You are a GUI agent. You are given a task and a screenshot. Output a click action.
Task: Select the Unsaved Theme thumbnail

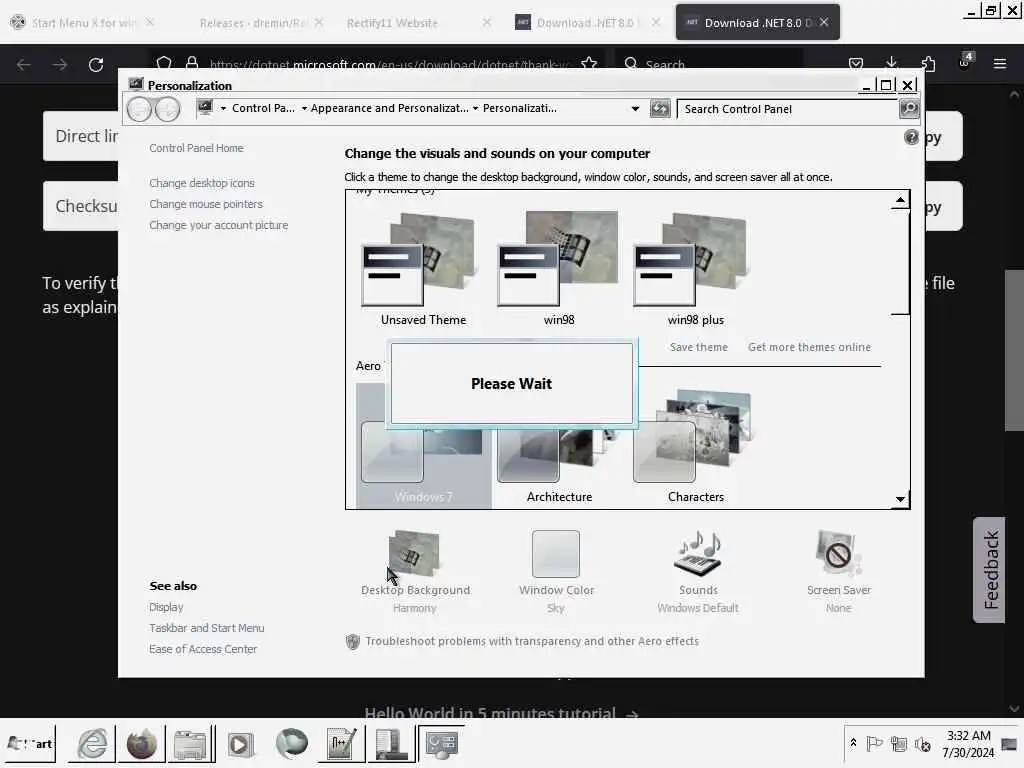pyautogui.click(x=423, y=270)
